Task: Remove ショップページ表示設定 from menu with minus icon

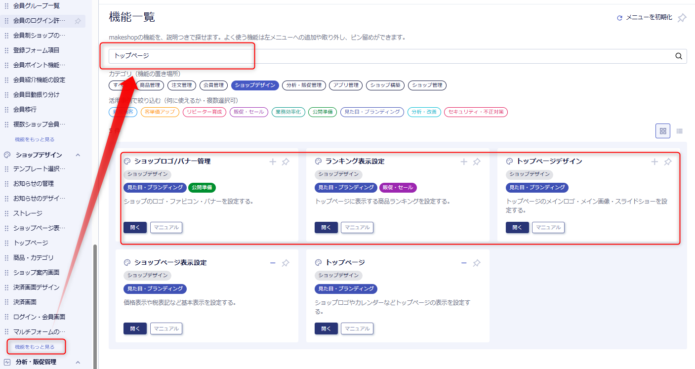Action: (x=273, y=263)
